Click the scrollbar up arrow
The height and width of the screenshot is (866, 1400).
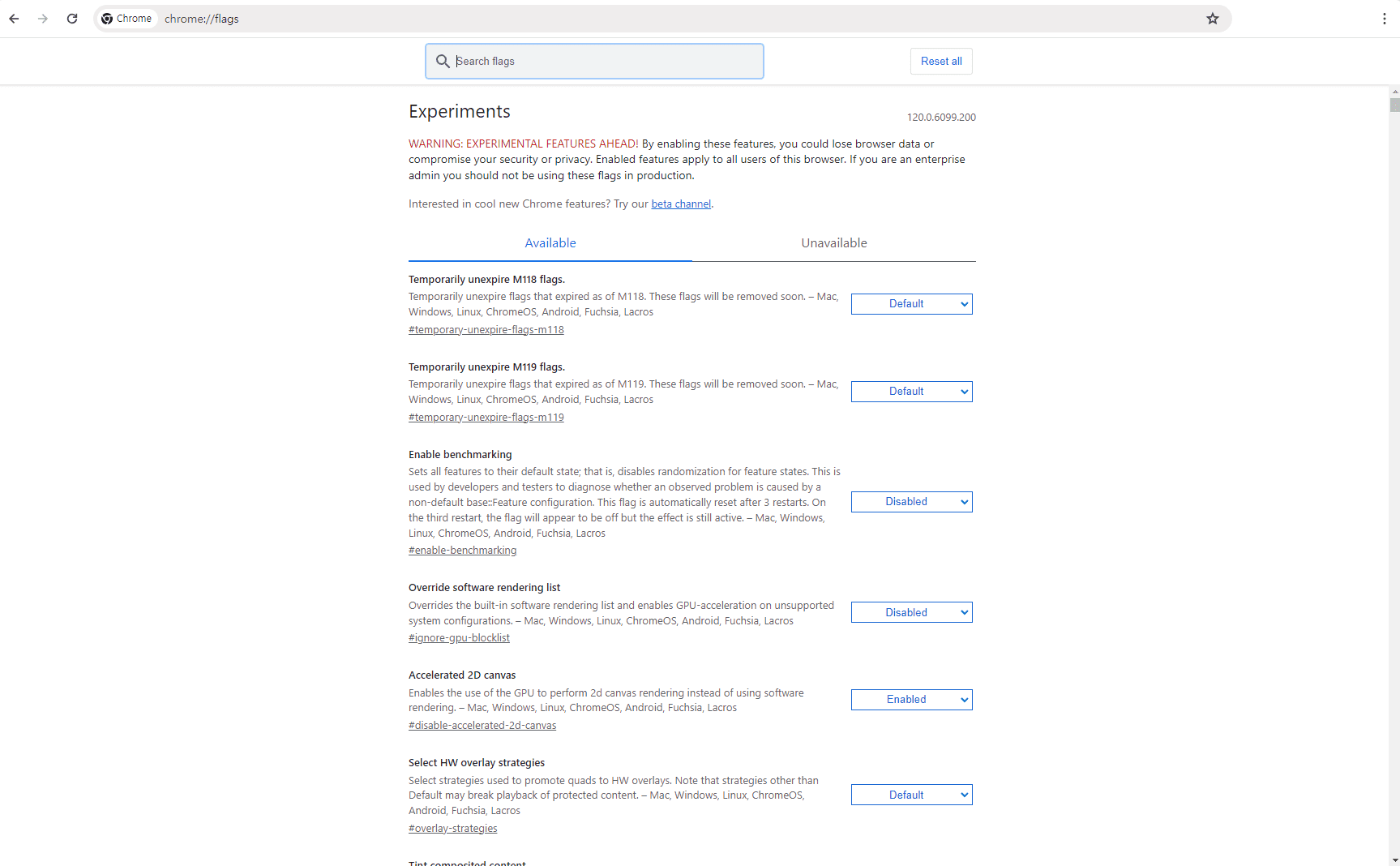click(x=1394, y=91)
